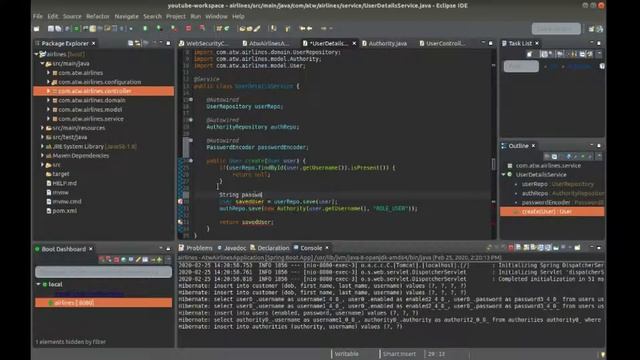Image resolution: width=640 pixels, height=360 pixels.
Task: Collapse UserDetailsService in the Outline
Action: coord(503,175)
